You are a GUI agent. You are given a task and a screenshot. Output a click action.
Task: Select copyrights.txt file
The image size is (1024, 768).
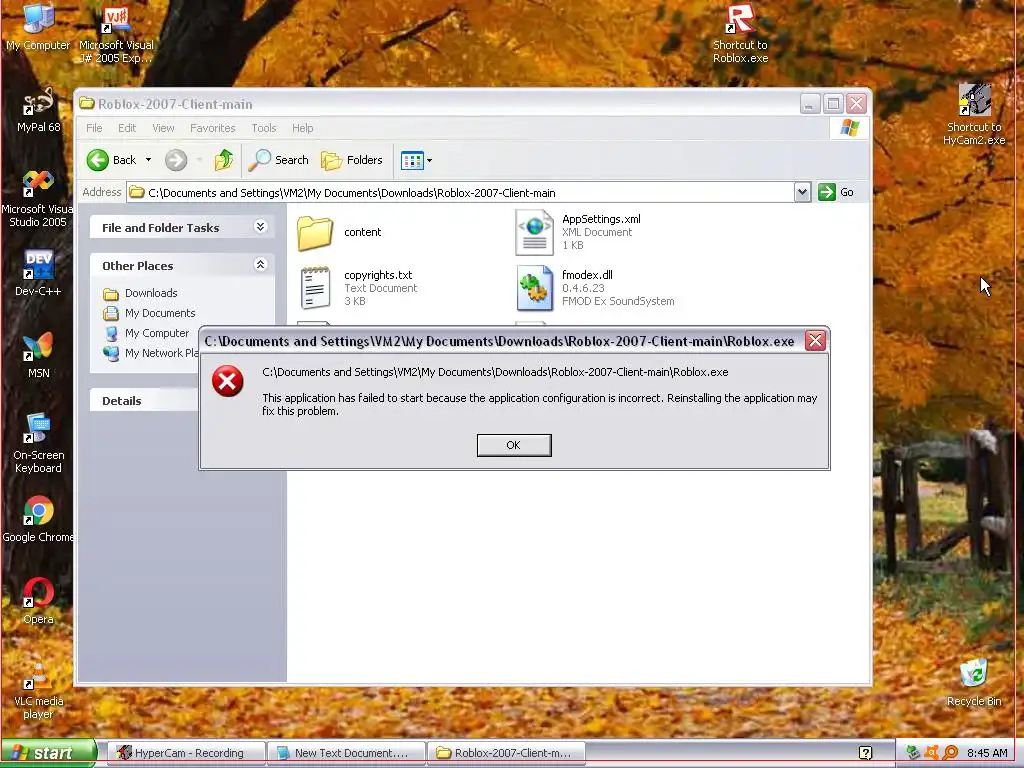tap(357, 288)
